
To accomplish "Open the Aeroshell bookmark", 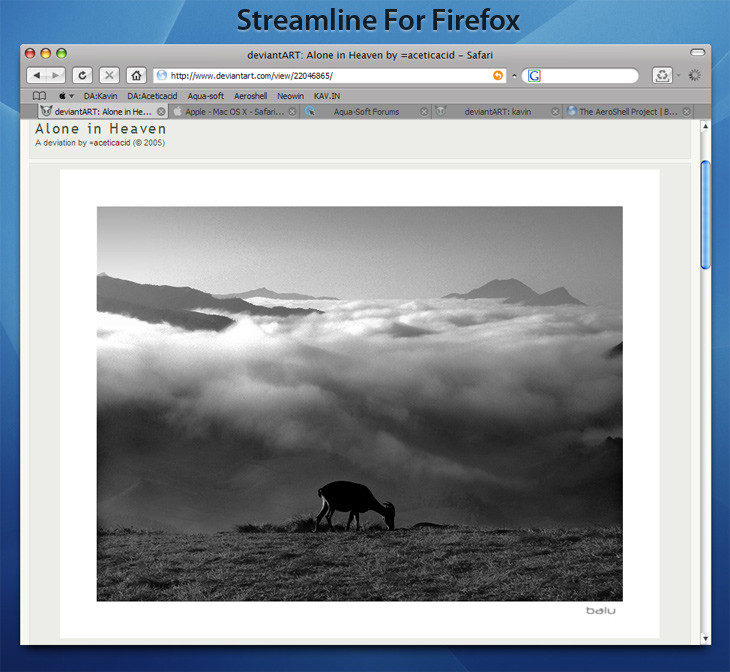I will tap(250, 96).
